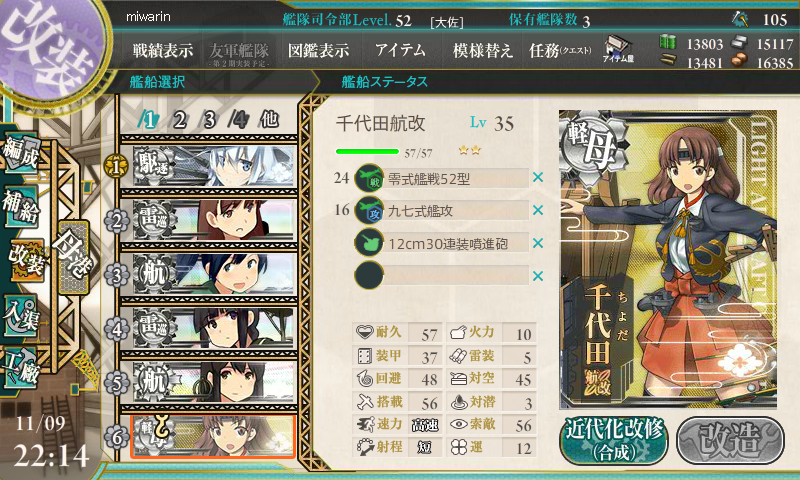Image resolution: width=800 pixels, height=480 pixels.
Task: Return to 母港 home port button
Action: pos(74,257)
